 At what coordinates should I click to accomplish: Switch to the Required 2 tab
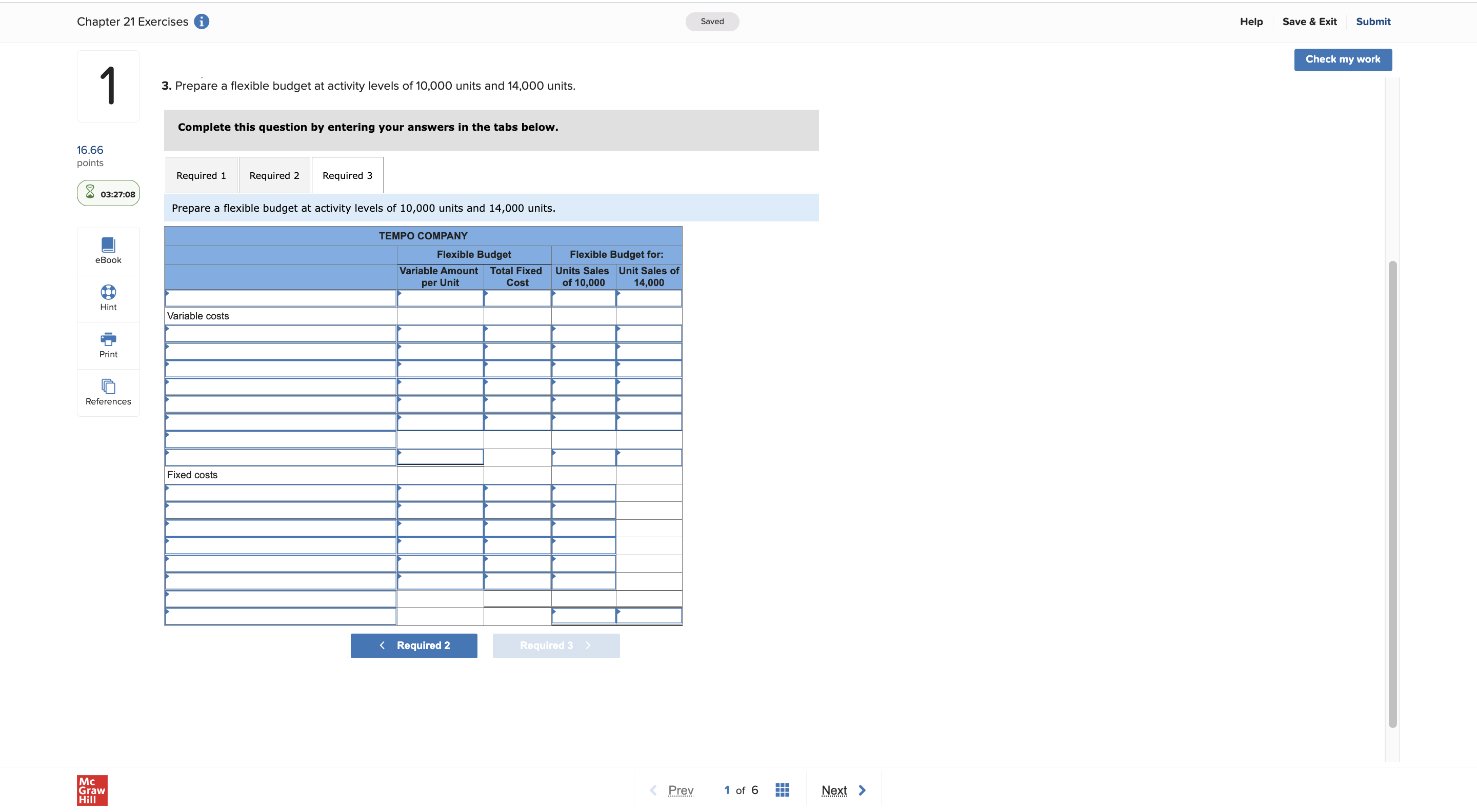[274, 175]
